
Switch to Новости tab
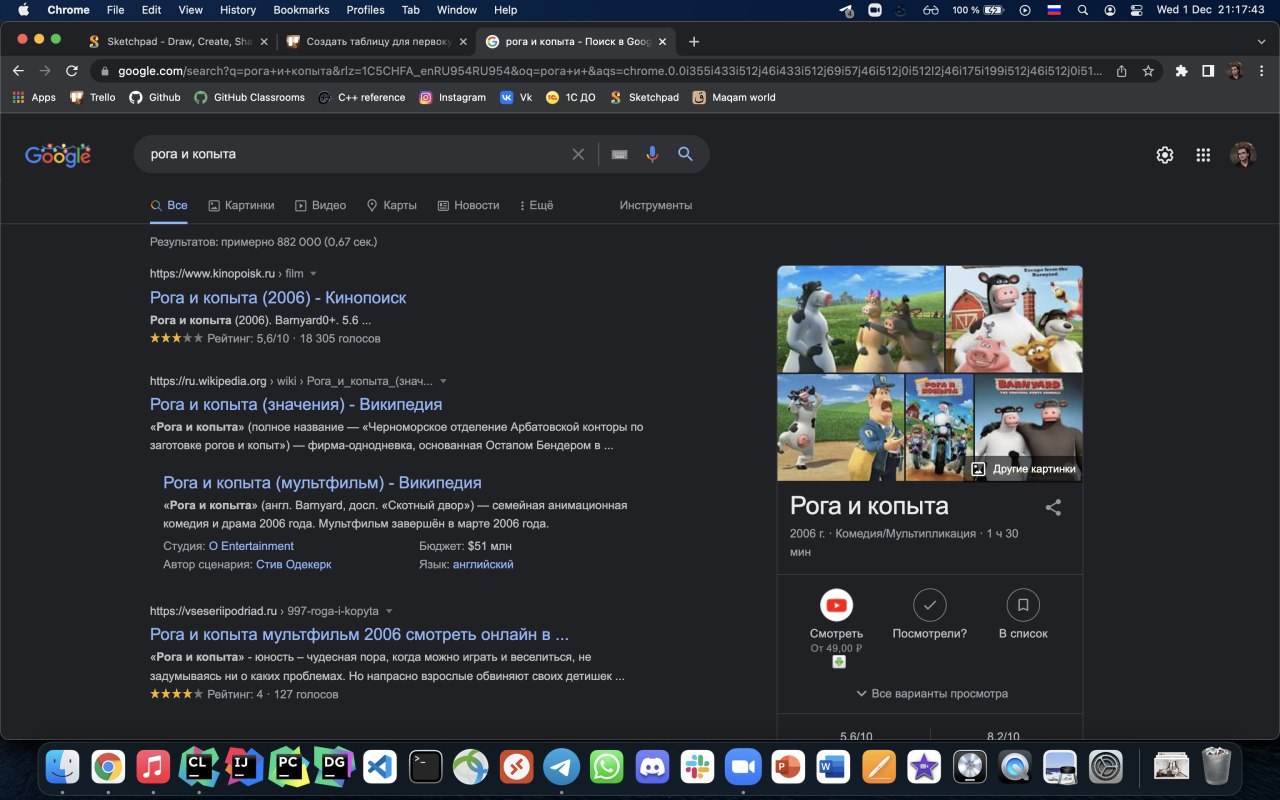coord(468,205)
